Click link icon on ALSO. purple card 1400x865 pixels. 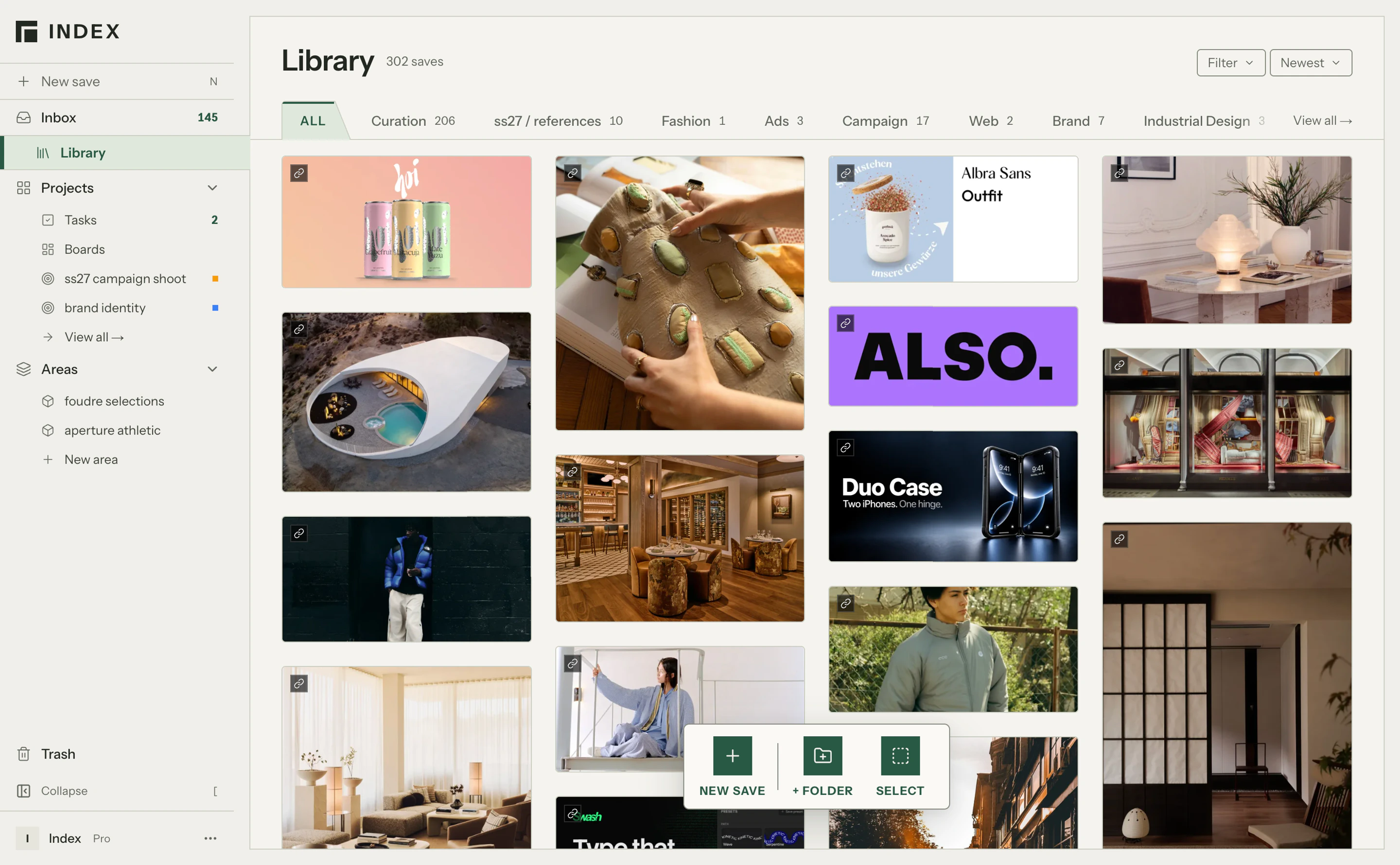[x=846, y=323]
